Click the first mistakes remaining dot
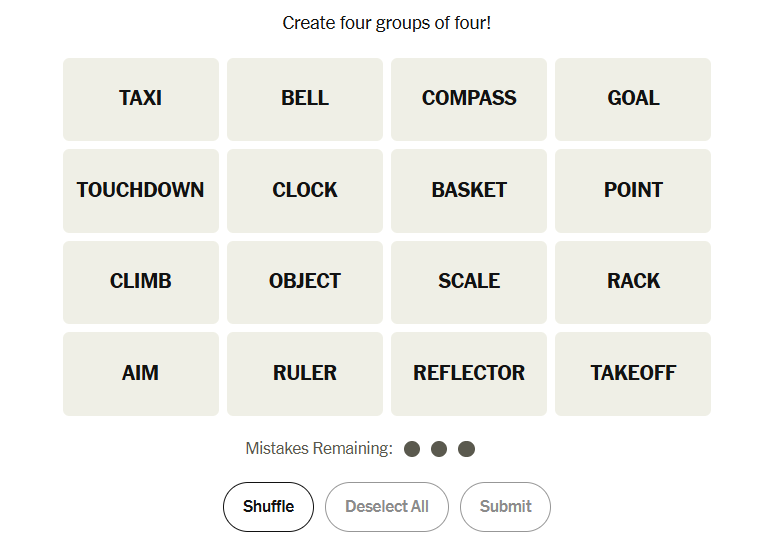The image size is (778, 548). (x=412, y=449)
